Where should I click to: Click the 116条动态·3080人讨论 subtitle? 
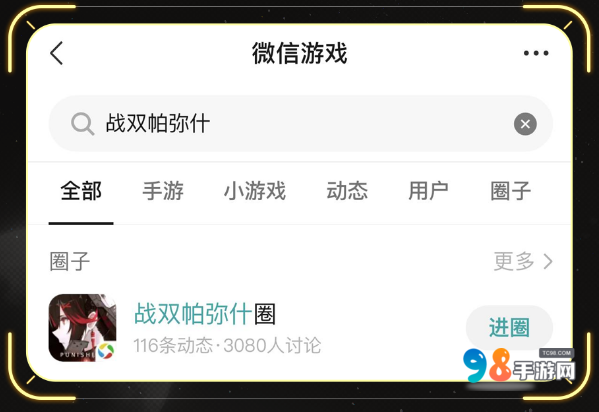227,345
